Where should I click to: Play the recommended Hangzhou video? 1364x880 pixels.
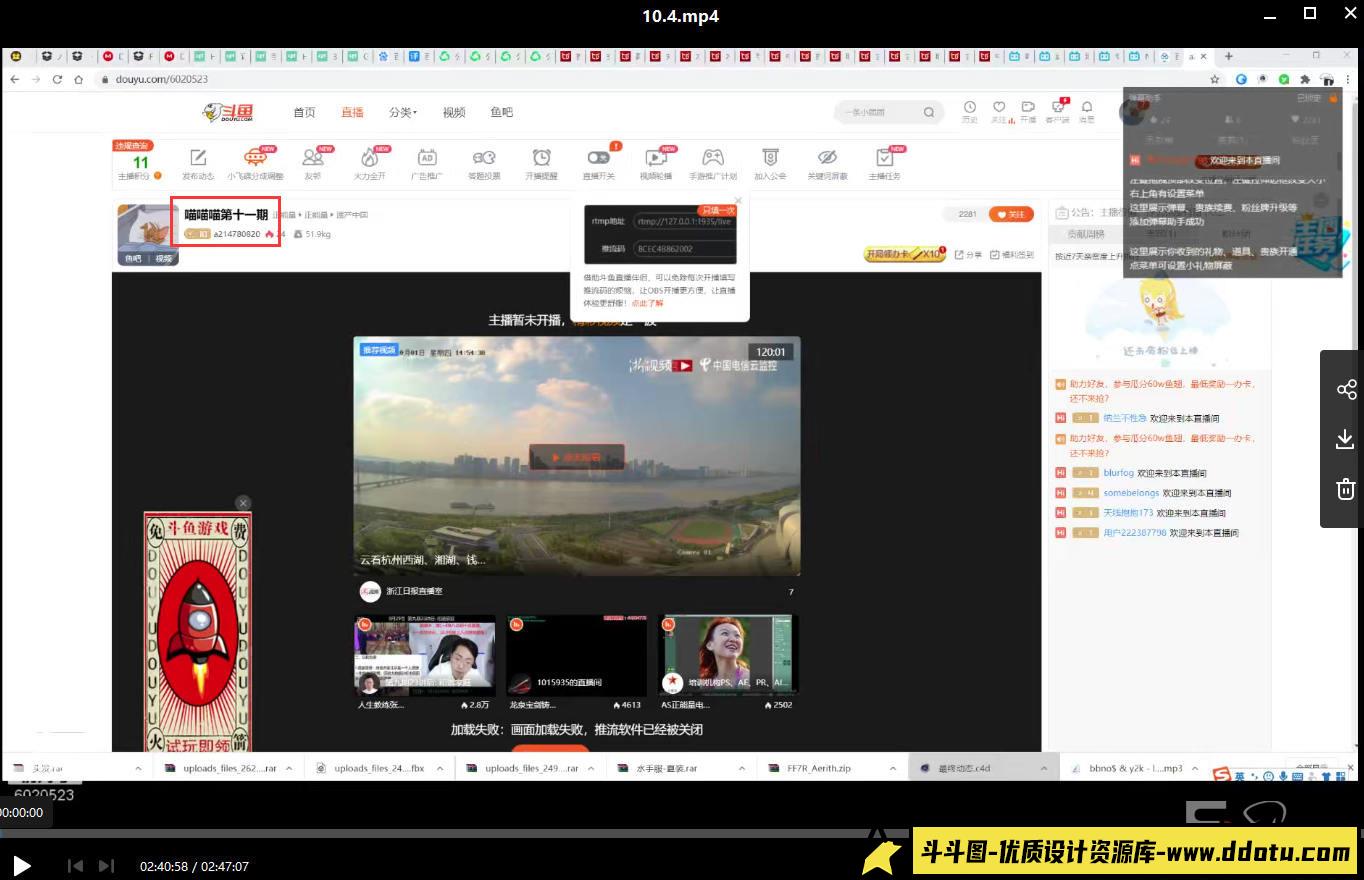577,457
